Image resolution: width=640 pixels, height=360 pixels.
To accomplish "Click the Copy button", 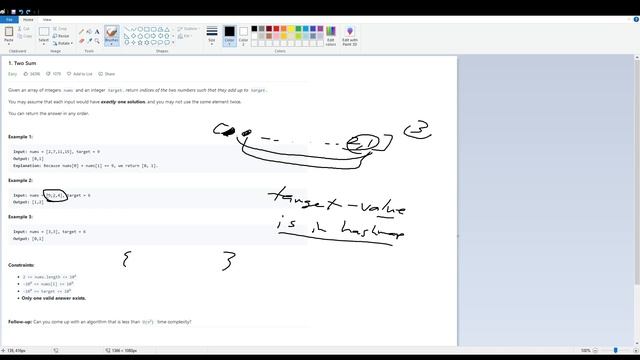I will (24, 36).
